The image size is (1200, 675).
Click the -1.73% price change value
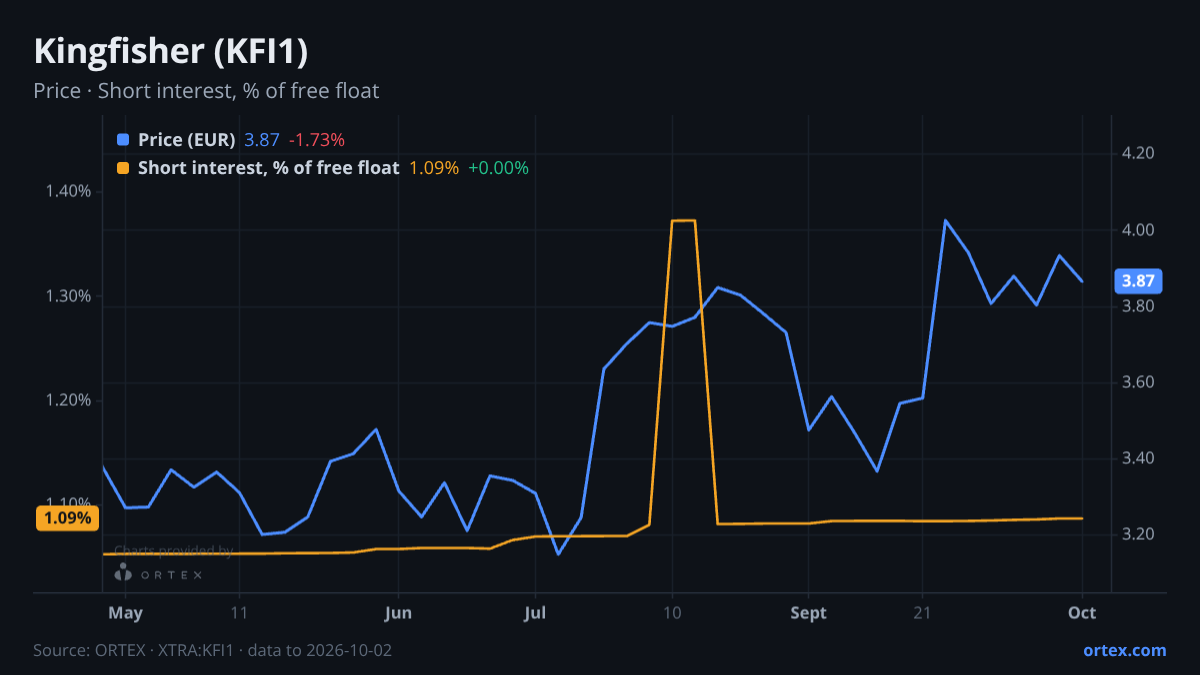point(317,140)
